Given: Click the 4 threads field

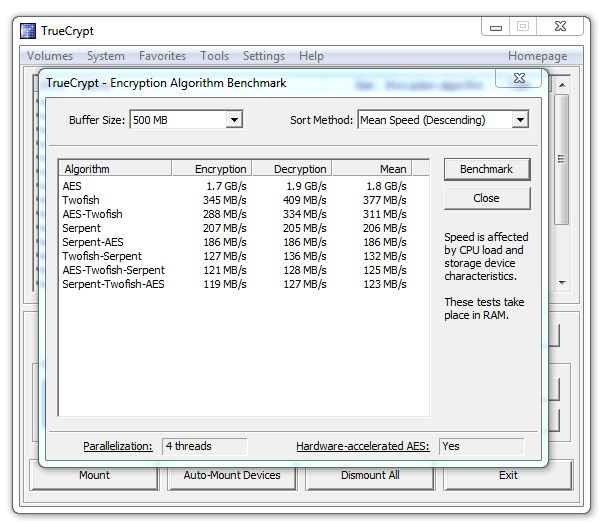Looking at the screenshot, I should pyautogui.click(x=205, y=446).
